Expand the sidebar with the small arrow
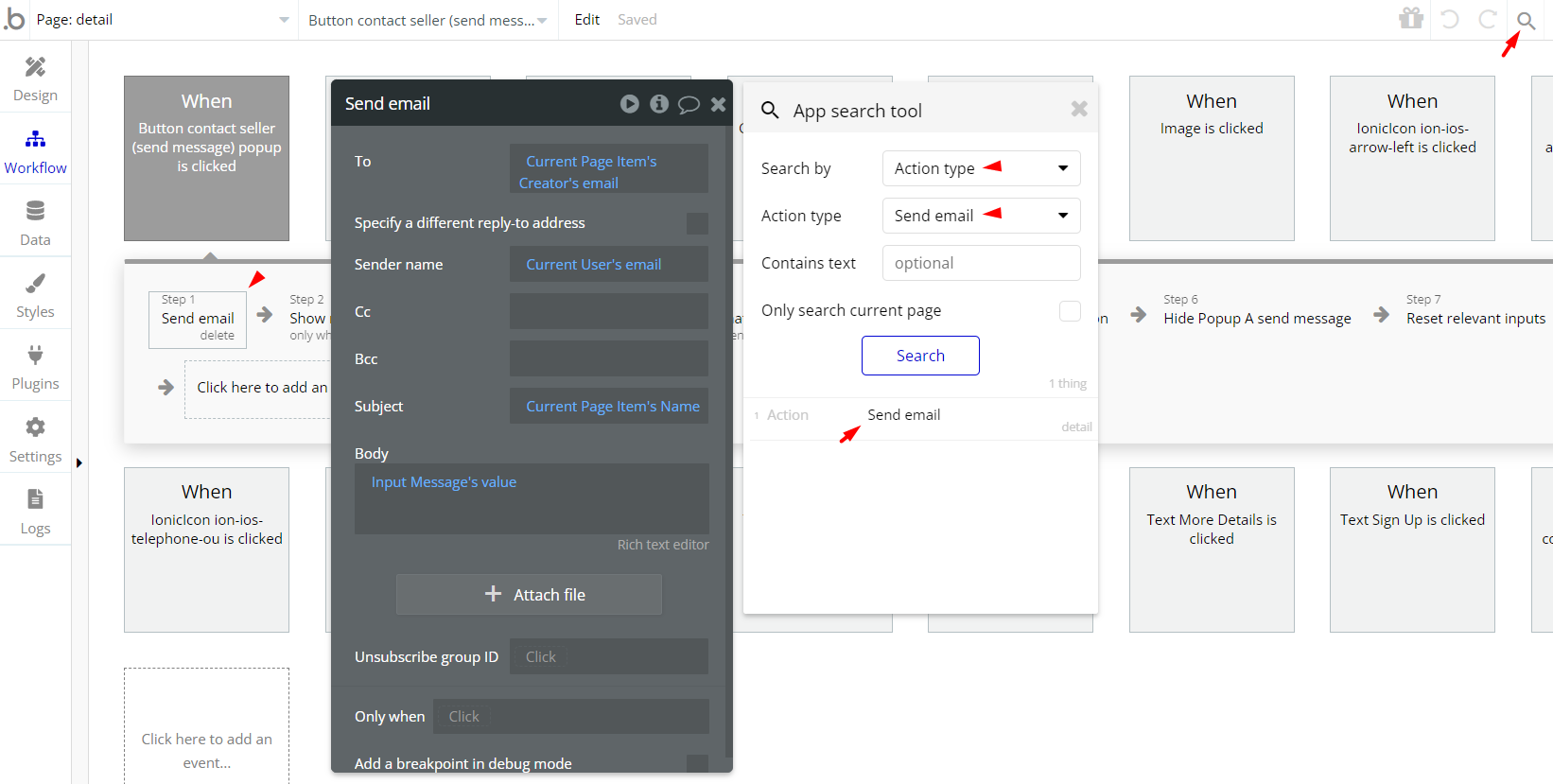This screenshot has width=1553, height=784. pyautogui.click(x=79, y=463)
